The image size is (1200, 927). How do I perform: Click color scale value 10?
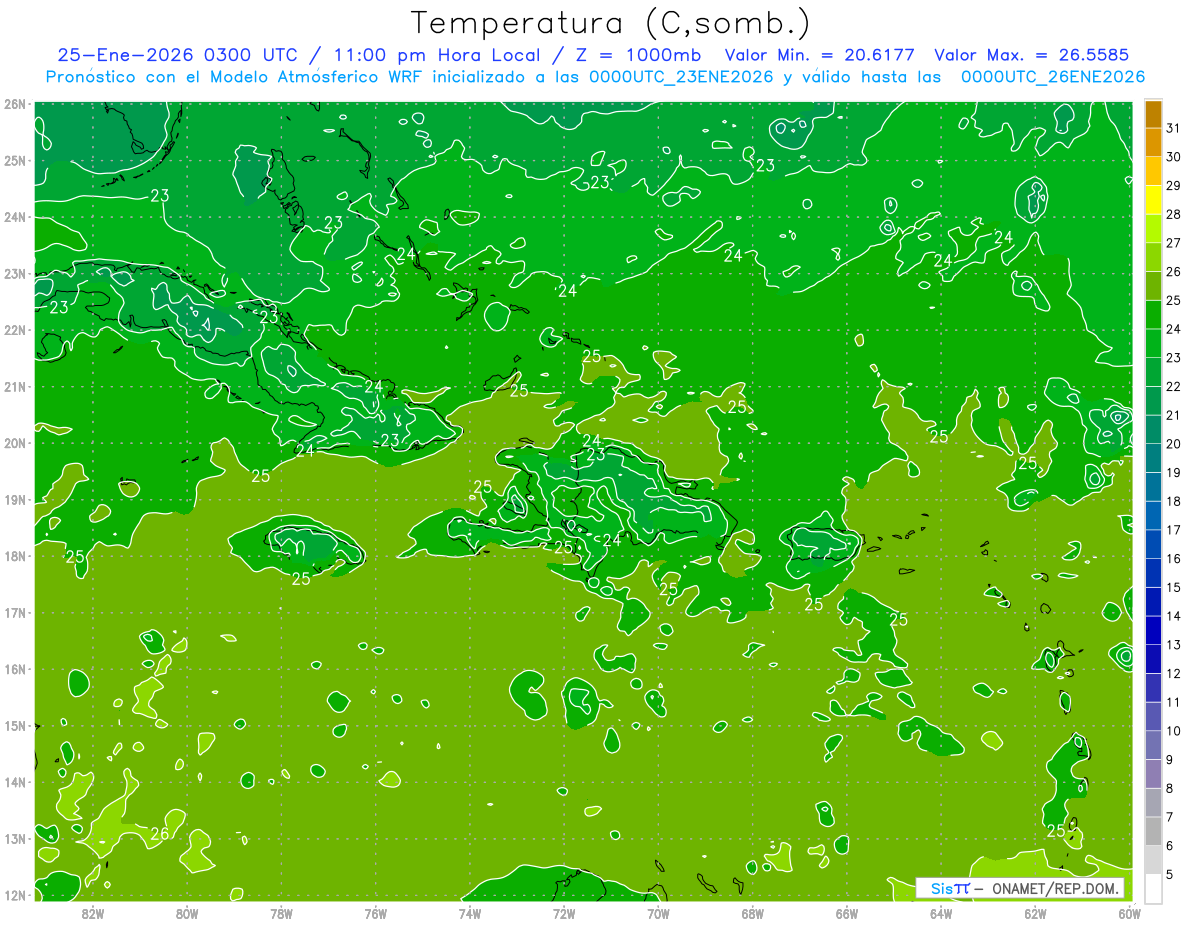click(x=1173, y=730)
